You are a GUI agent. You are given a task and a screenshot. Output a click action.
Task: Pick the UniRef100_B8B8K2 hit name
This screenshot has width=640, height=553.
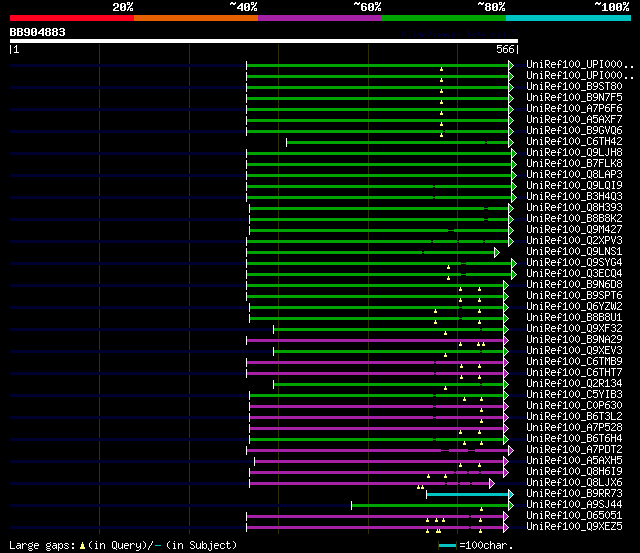tap(574, 219)
